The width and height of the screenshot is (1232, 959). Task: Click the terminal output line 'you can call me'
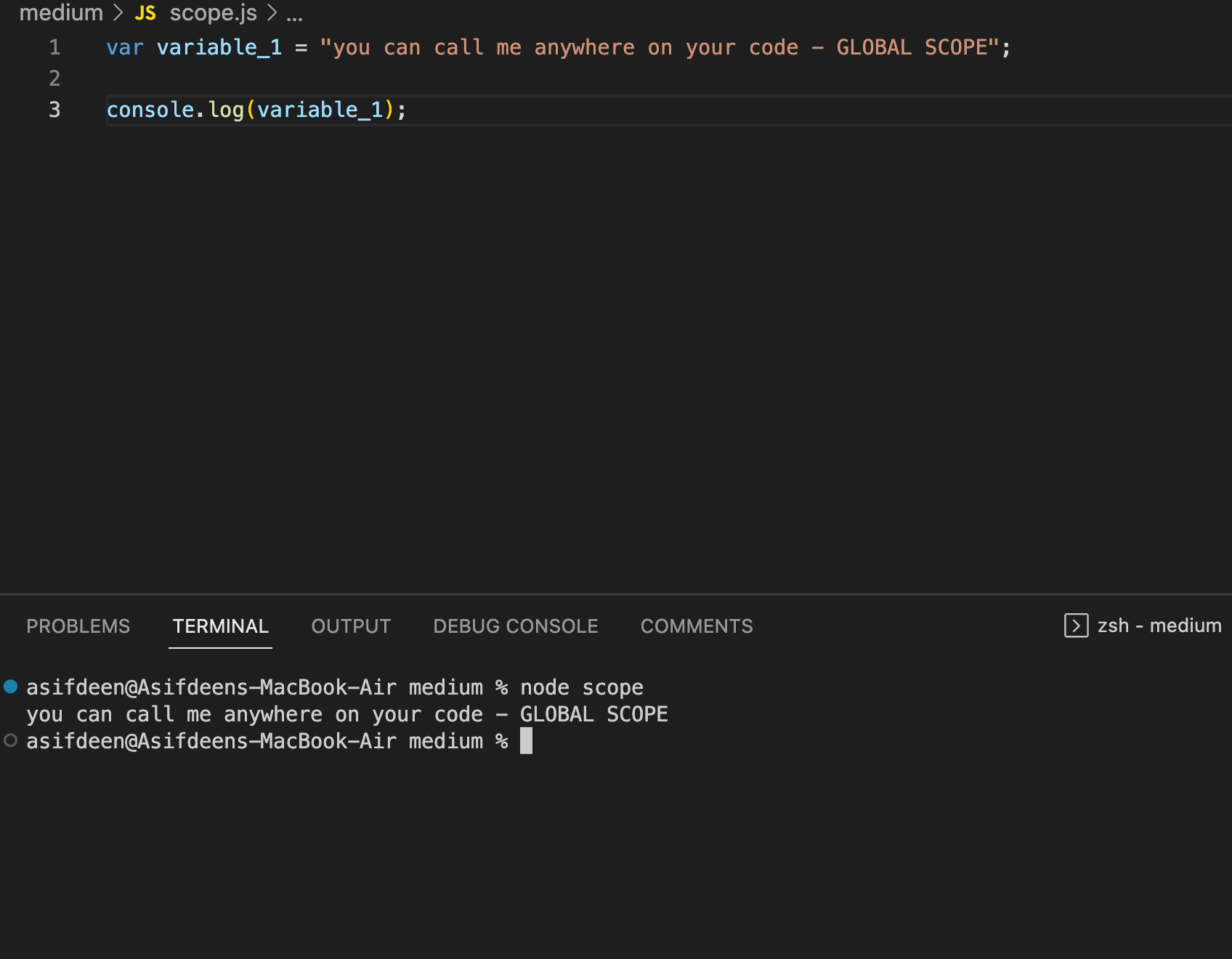click(347, 714)
